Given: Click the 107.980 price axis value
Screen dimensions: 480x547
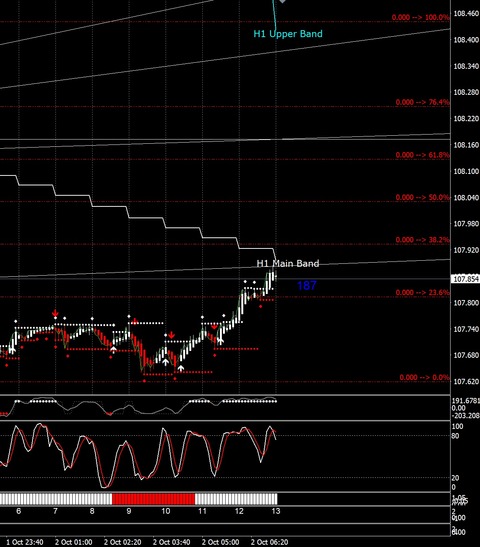Looking at the screenshot, I should 466,224.
